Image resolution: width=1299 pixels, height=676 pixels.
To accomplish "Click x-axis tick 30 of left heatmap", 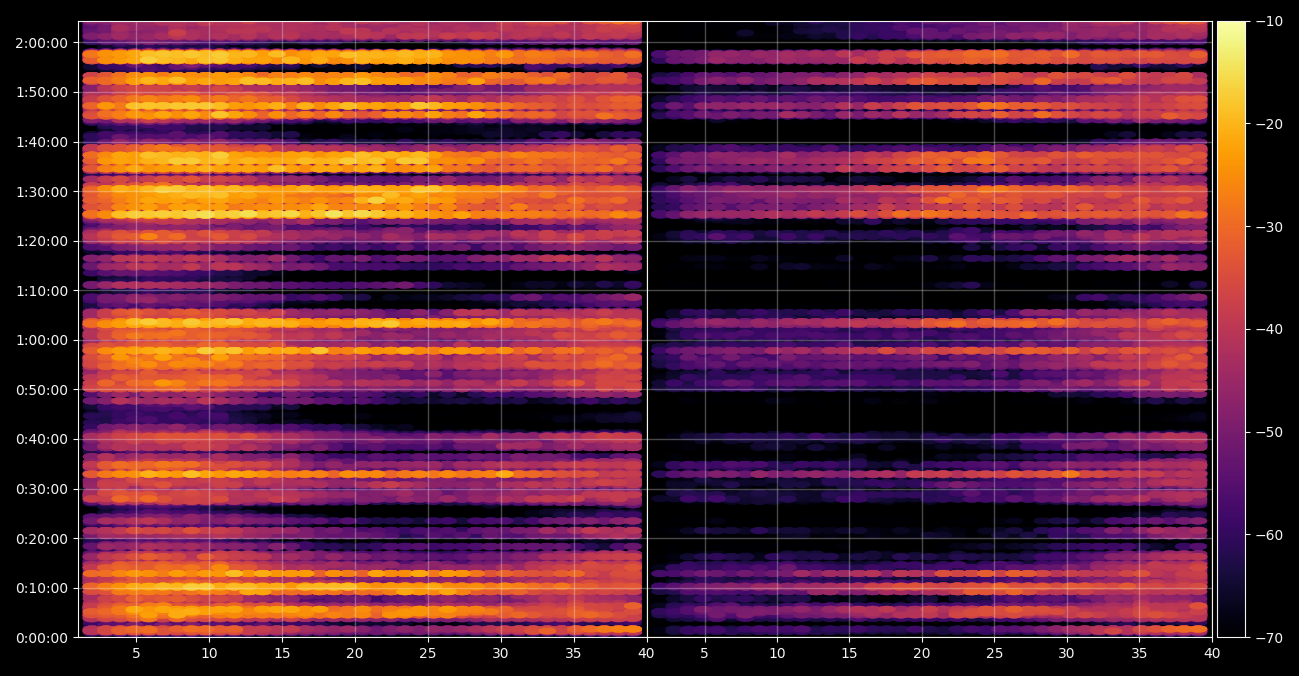I will point(501,654).
